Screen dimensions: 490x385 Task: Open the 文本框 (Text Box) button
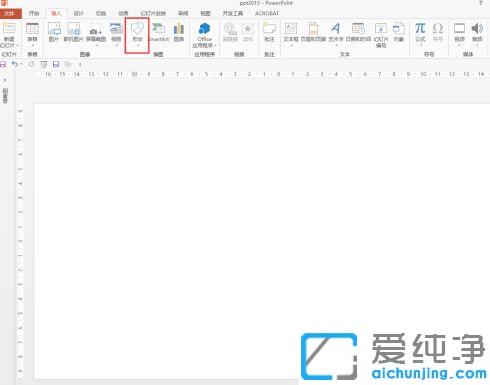(x=291, y=33)
